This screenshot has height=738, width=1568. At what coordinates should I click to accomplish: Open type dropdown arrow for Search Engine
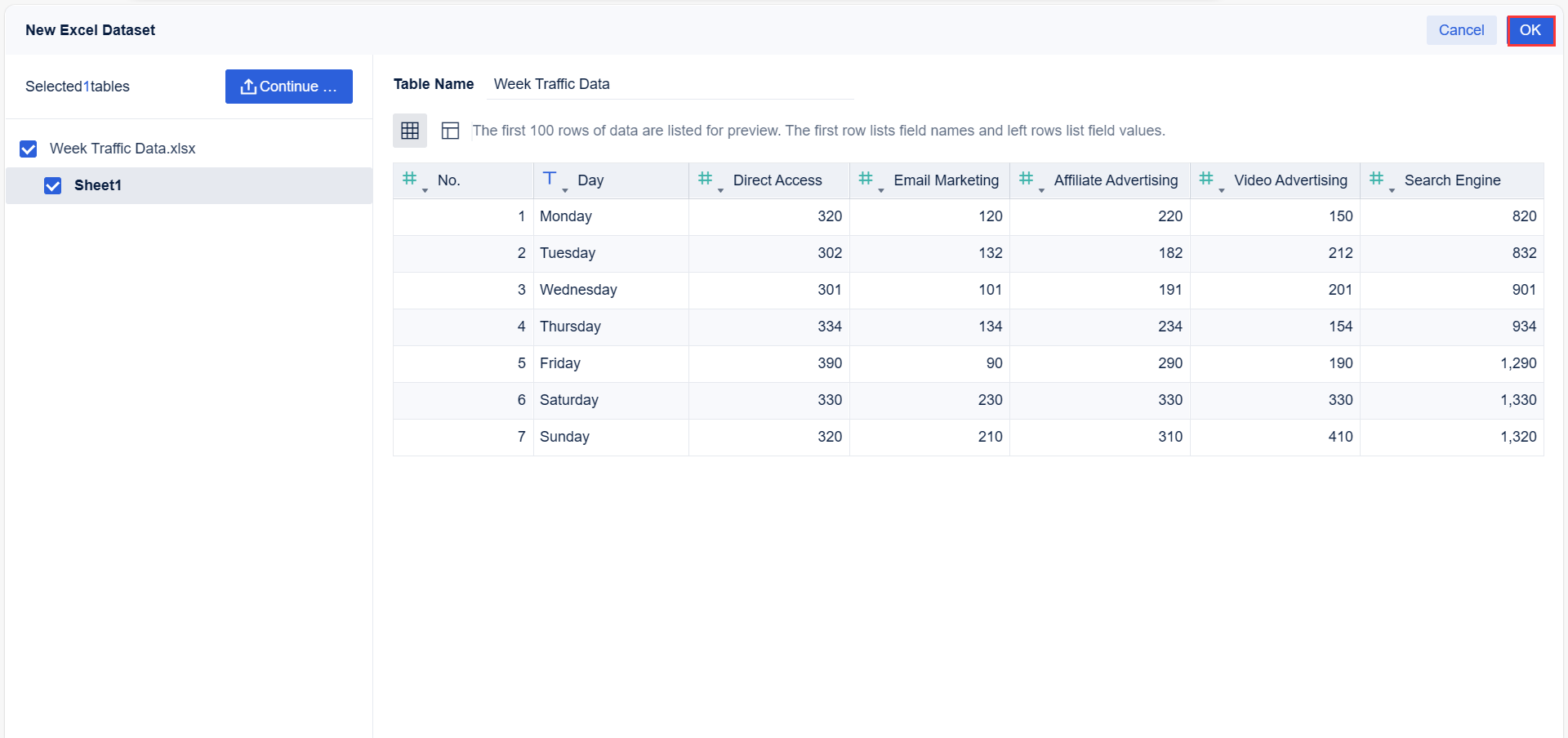click(x=1392, y=190)
